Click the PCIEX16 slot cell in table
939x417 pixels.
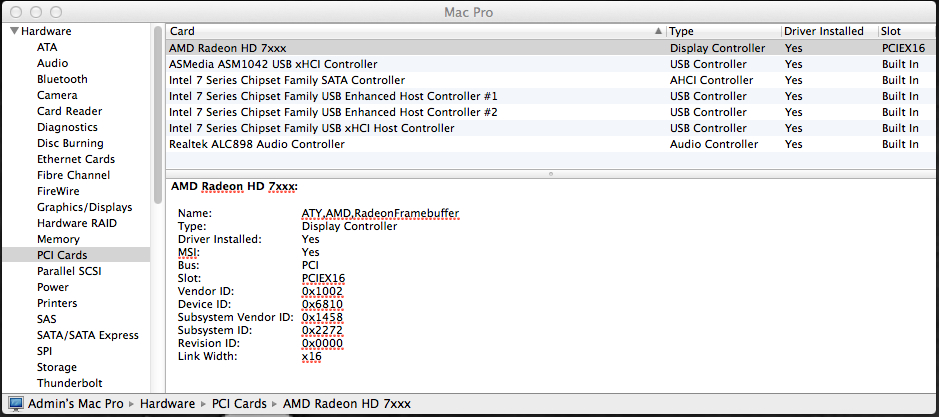click(x=904, y=48)
